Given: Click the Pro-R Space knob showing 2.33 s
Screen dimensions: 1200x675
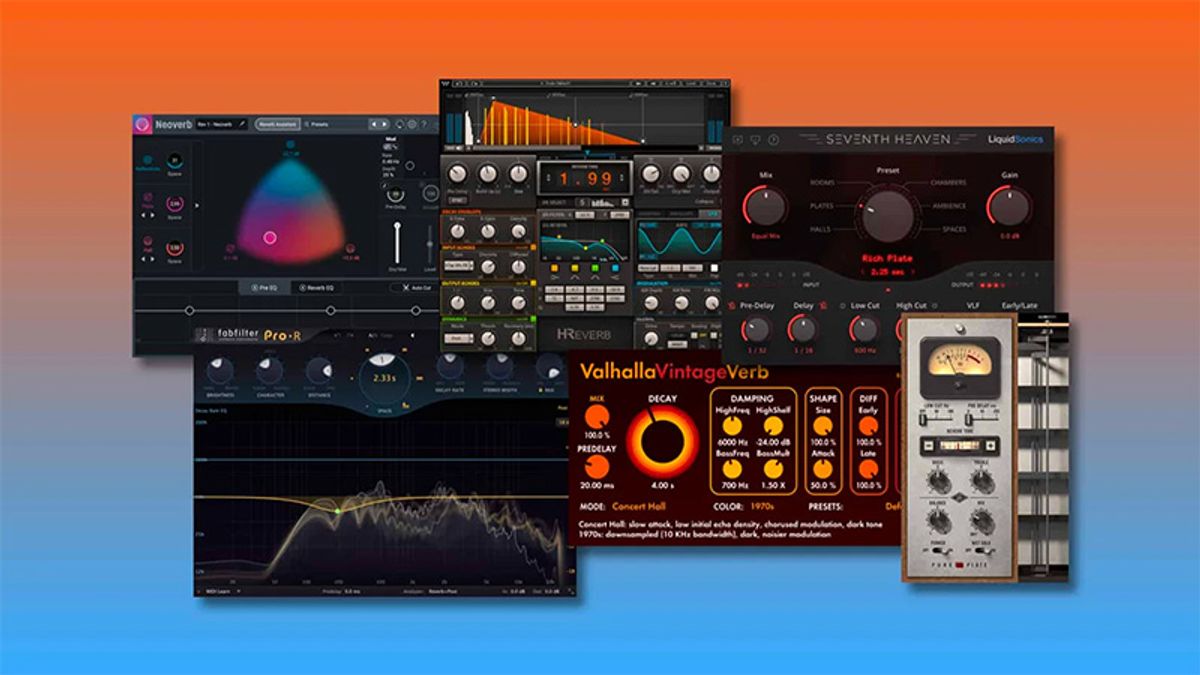Looking at the screenshot, I should [x=384, y=379].
